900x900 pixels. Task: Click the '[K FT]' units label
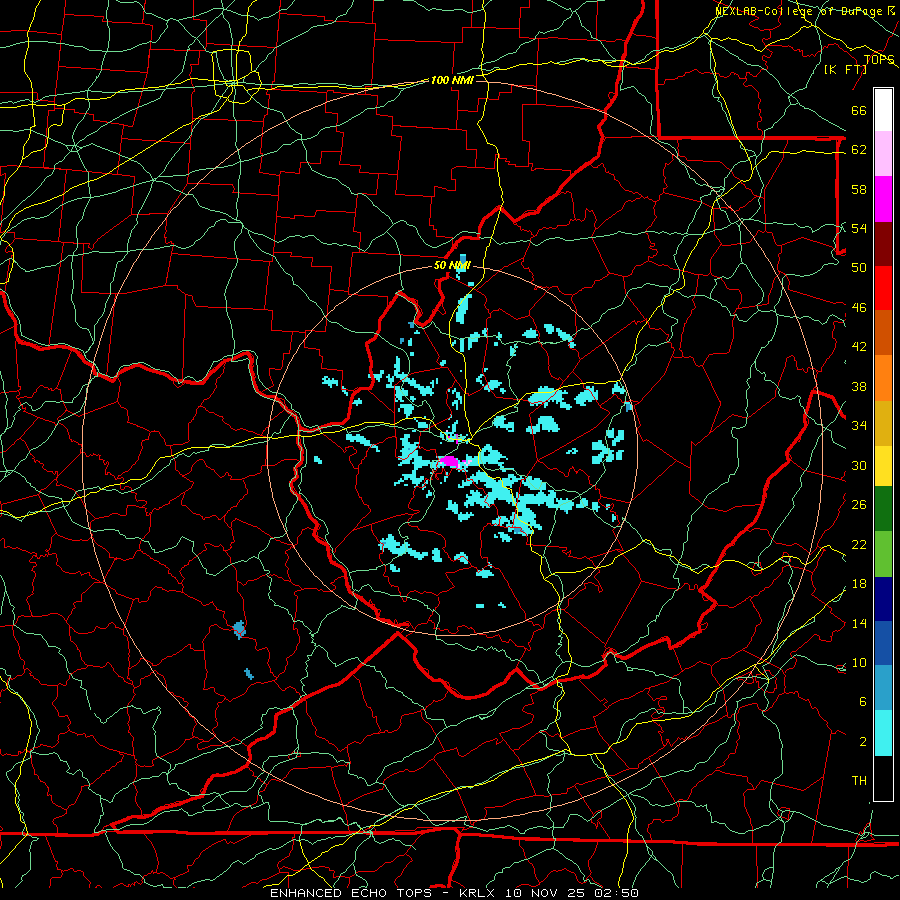pos(845,69)
